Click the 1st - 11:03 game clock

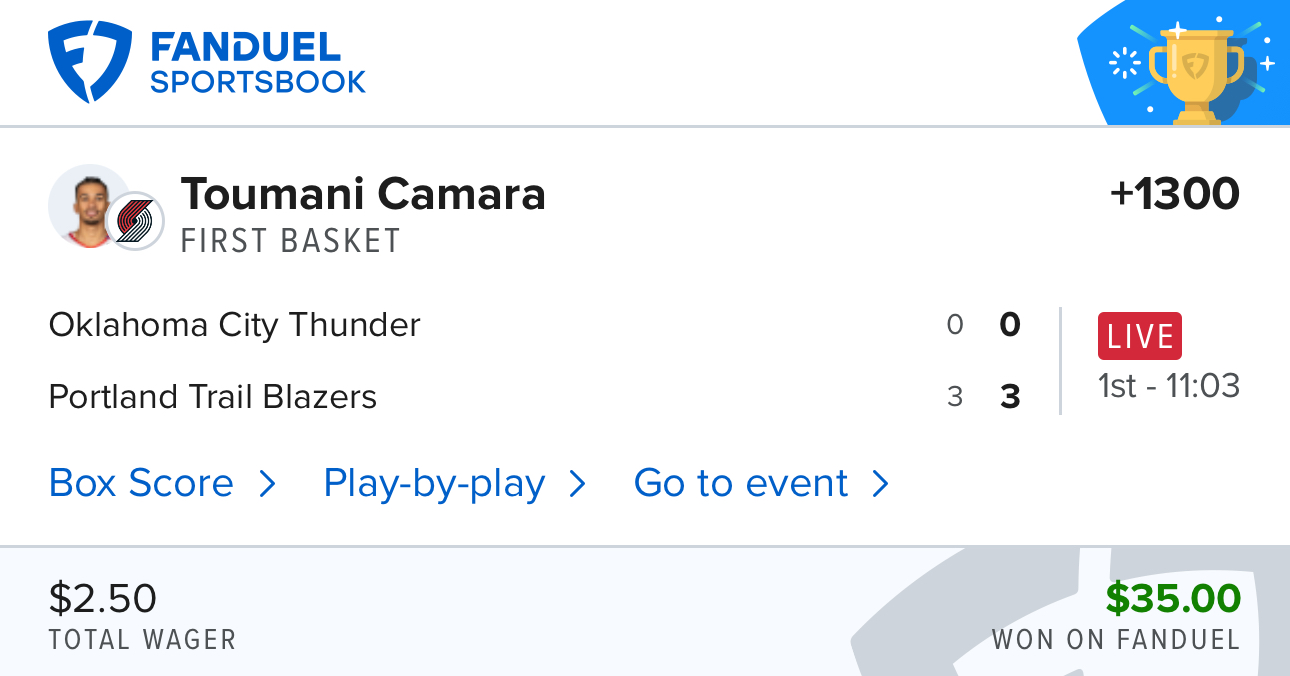[1169, 385]
